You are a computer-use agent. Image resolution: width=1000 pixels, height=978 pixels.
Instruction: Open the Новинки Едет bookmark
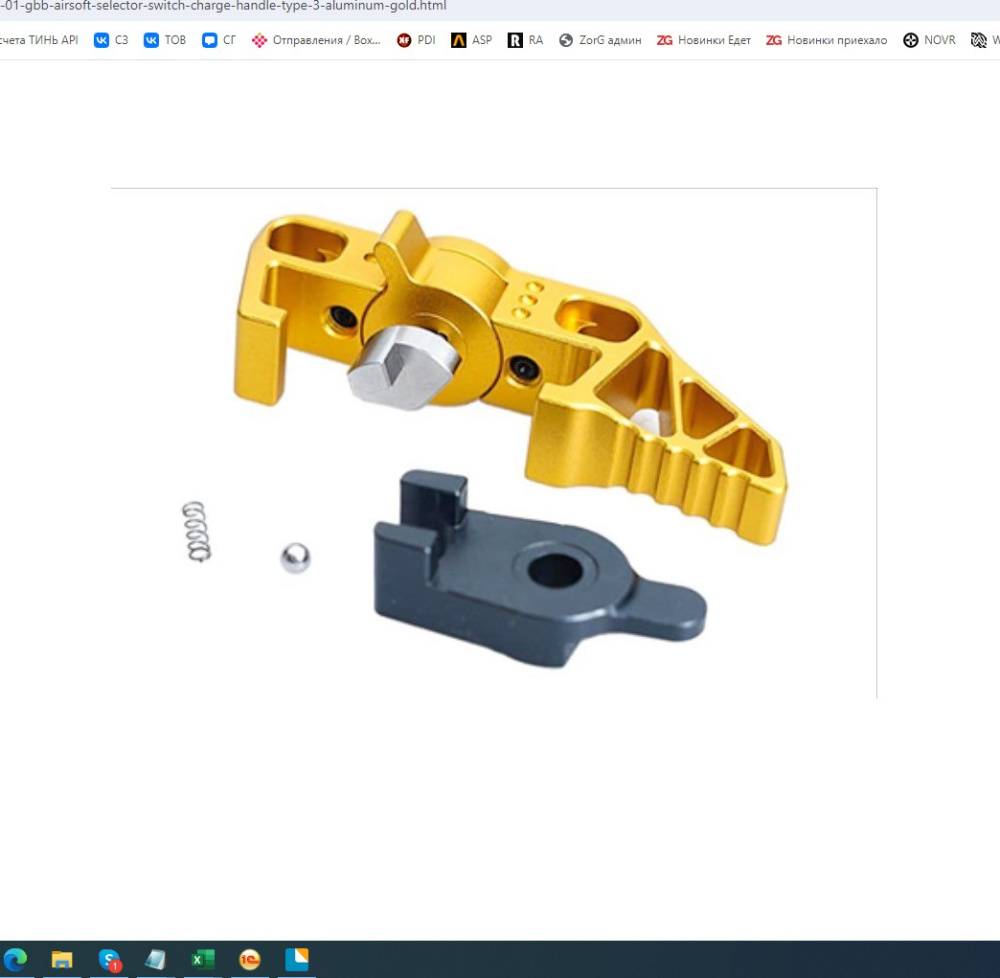tap(704, 40)
